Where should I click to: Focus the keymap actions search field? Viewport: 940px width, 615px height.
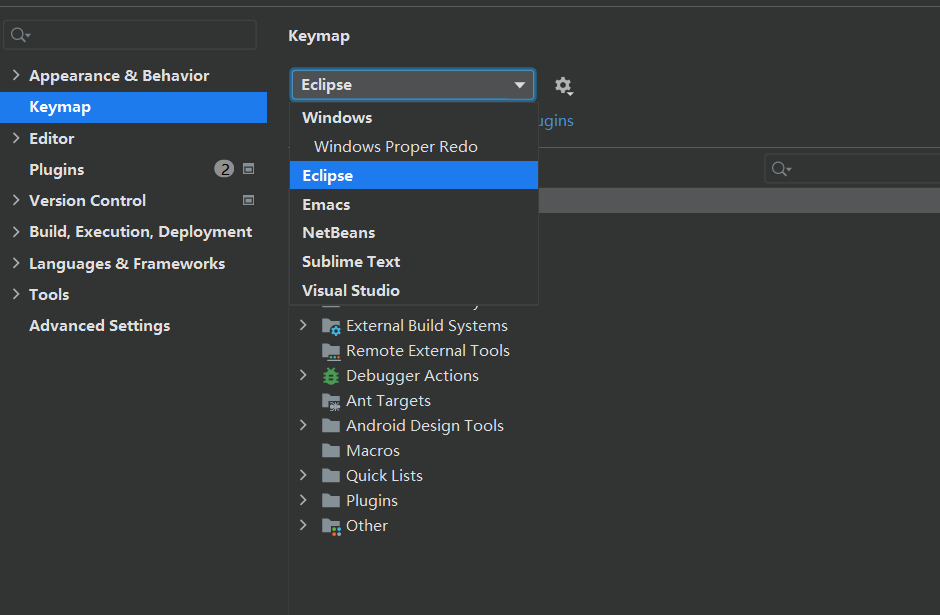(x=852, y=169)
